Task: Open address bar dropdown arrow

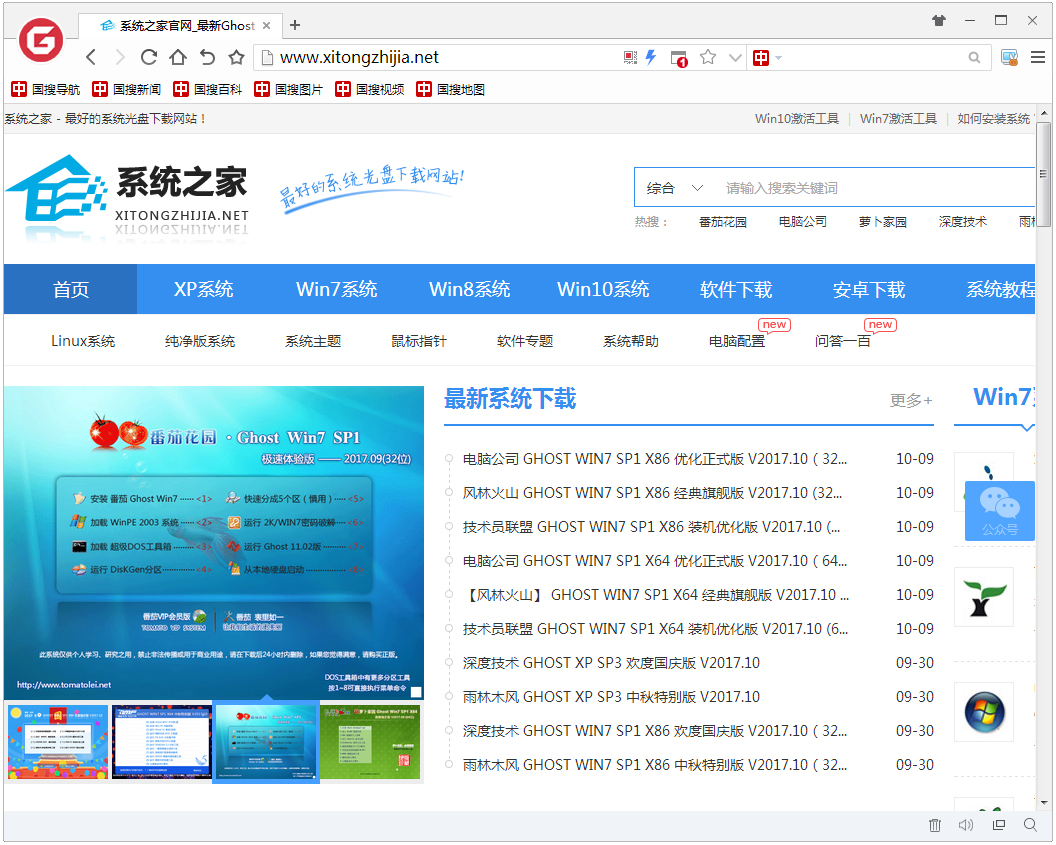Action: (735, 58)
